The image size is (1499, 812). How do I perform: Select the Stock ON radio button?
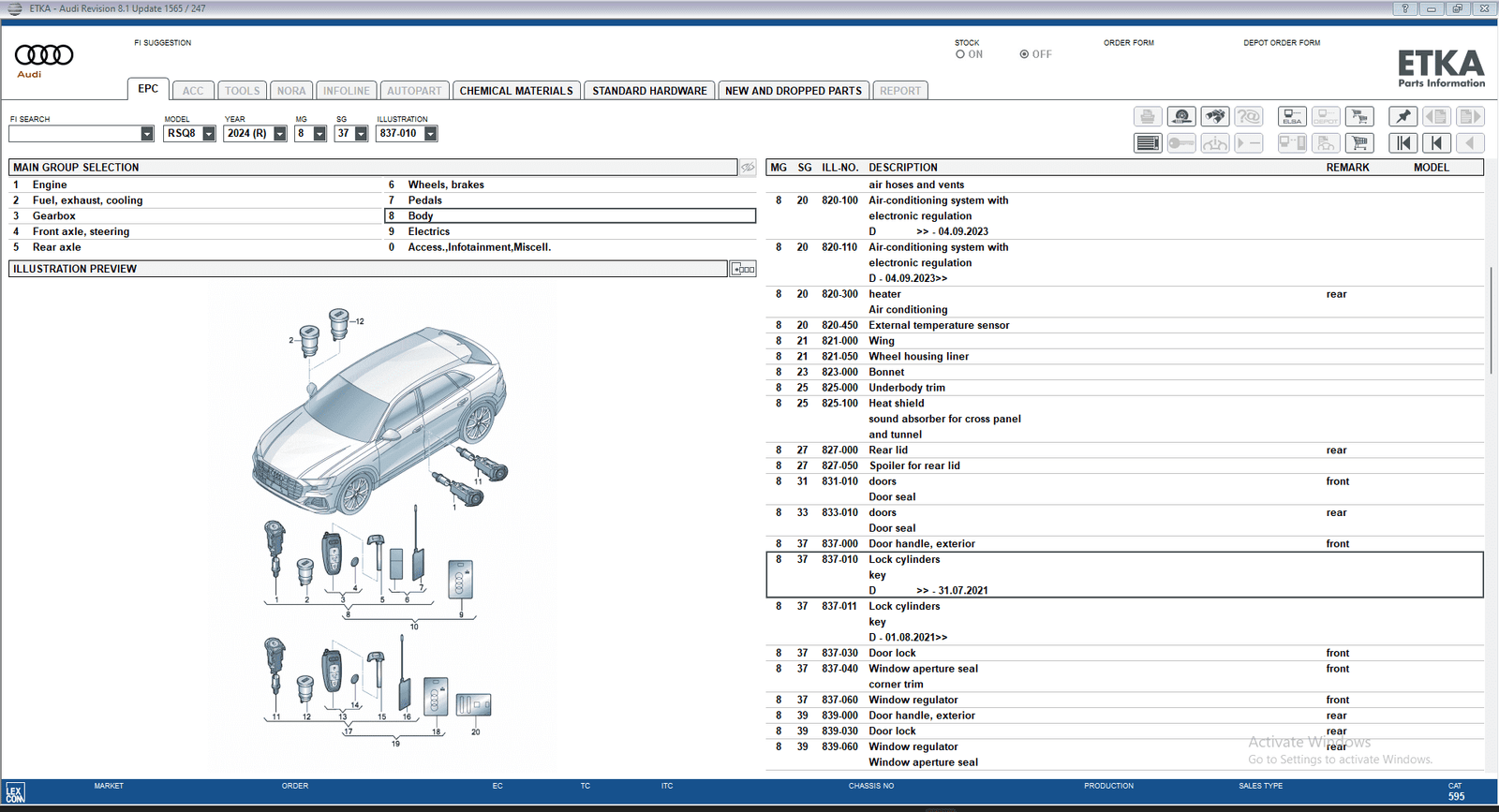pyautogui.click(x=960, y=54)
